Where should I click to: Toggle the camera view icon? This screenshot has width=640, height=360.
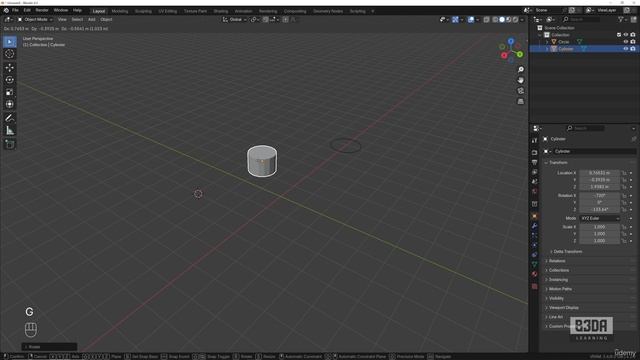(x=521, y=91)
